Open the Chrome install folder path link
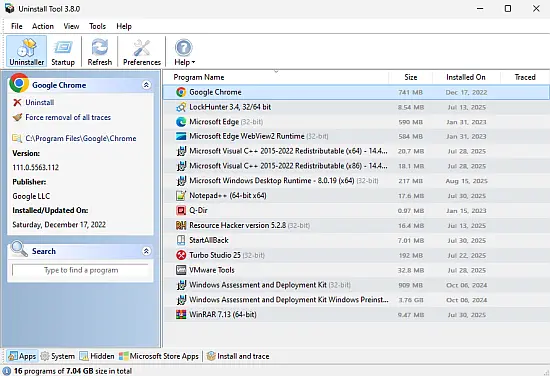 point(81,139)
